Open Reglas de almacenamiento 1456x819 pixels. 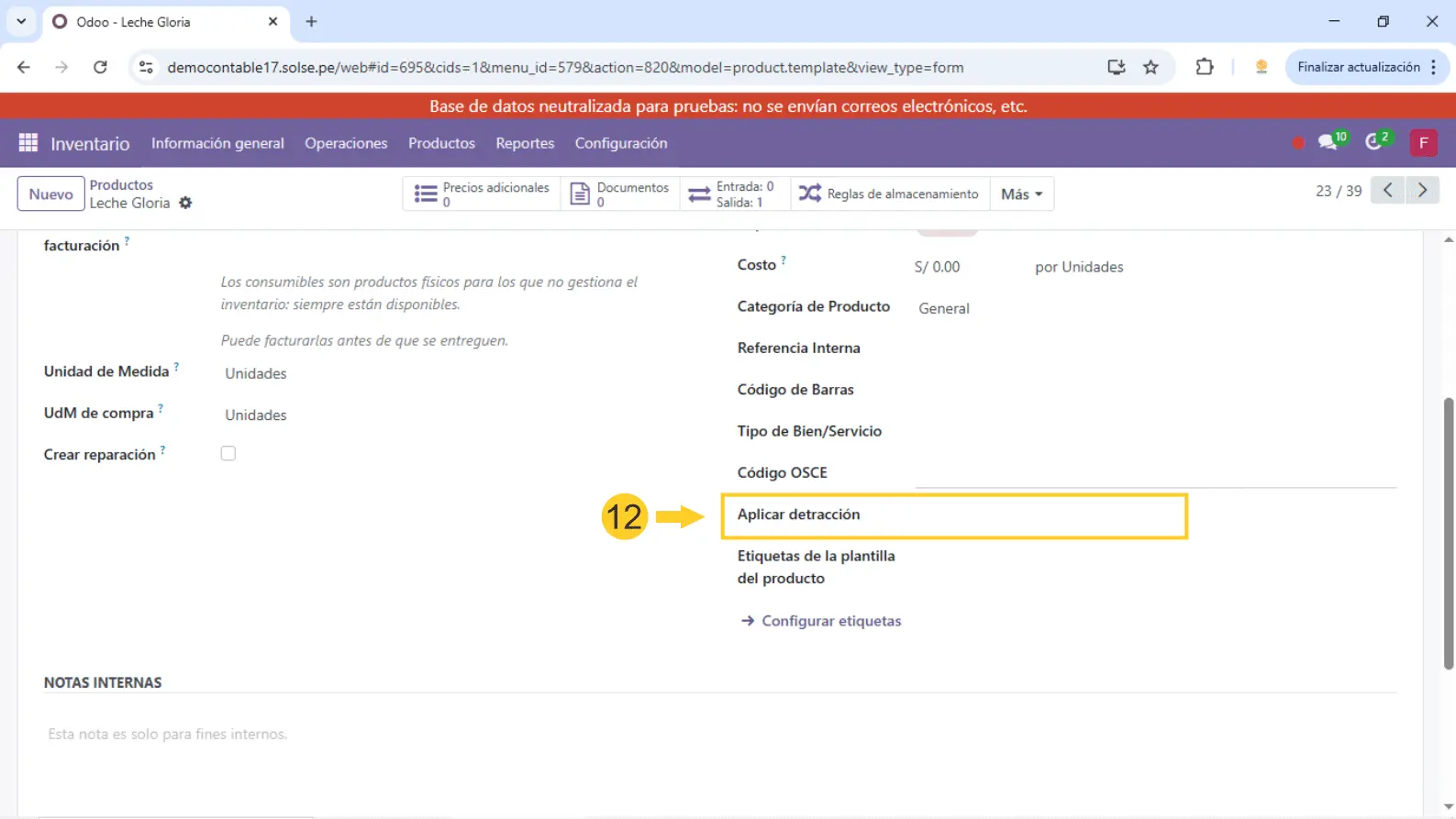pos(888,194)
